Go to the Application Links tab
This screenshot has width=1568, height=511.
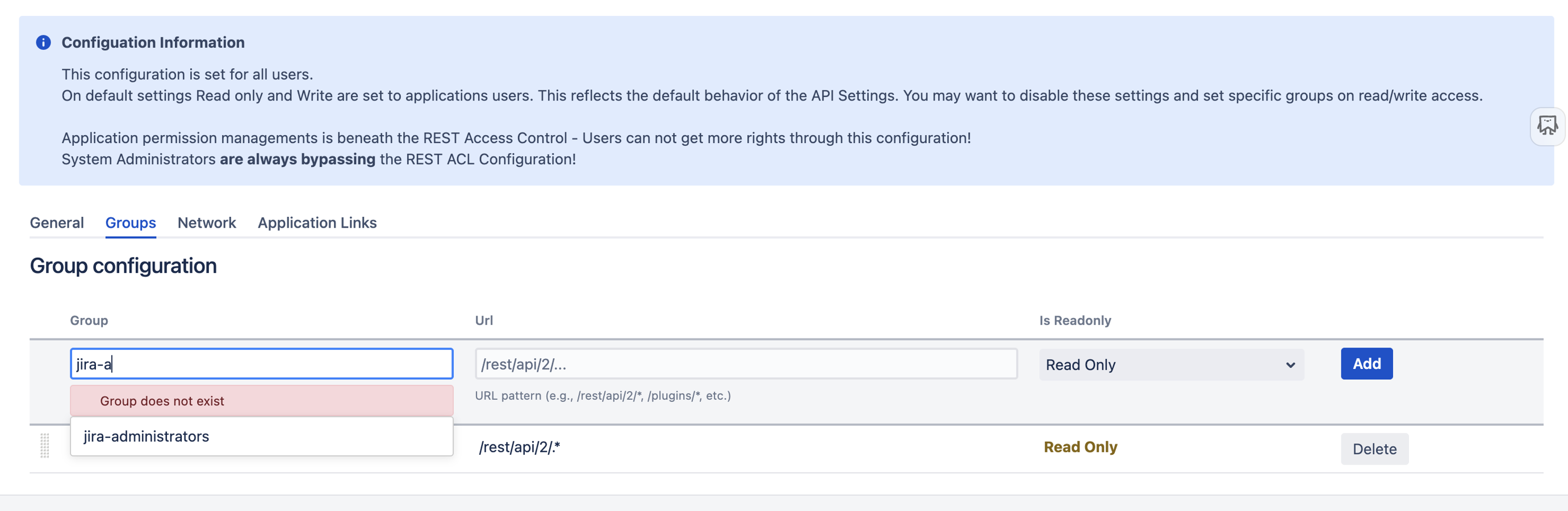316,223
